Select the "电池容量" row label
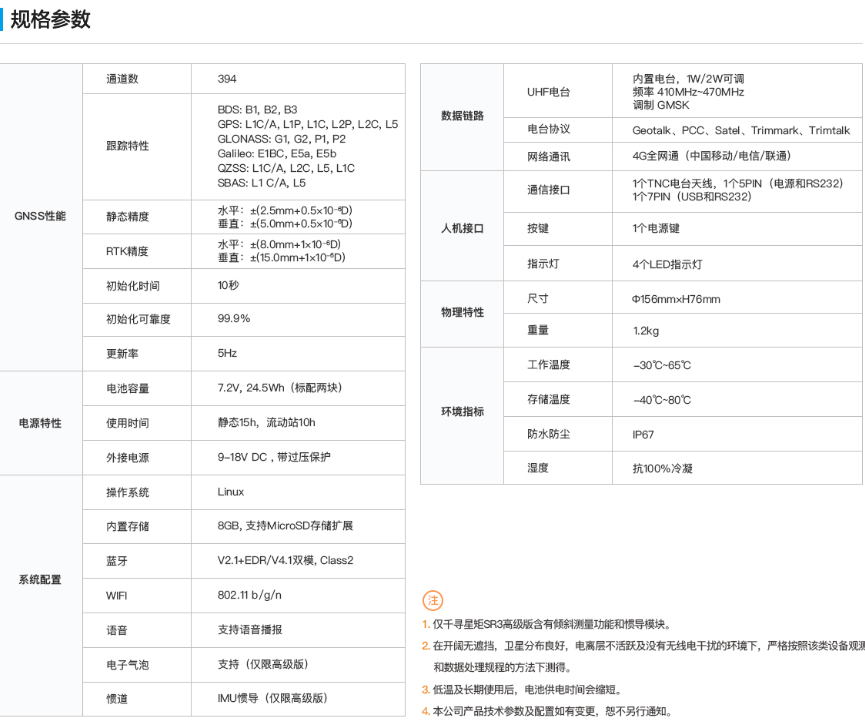 point(127,388)
